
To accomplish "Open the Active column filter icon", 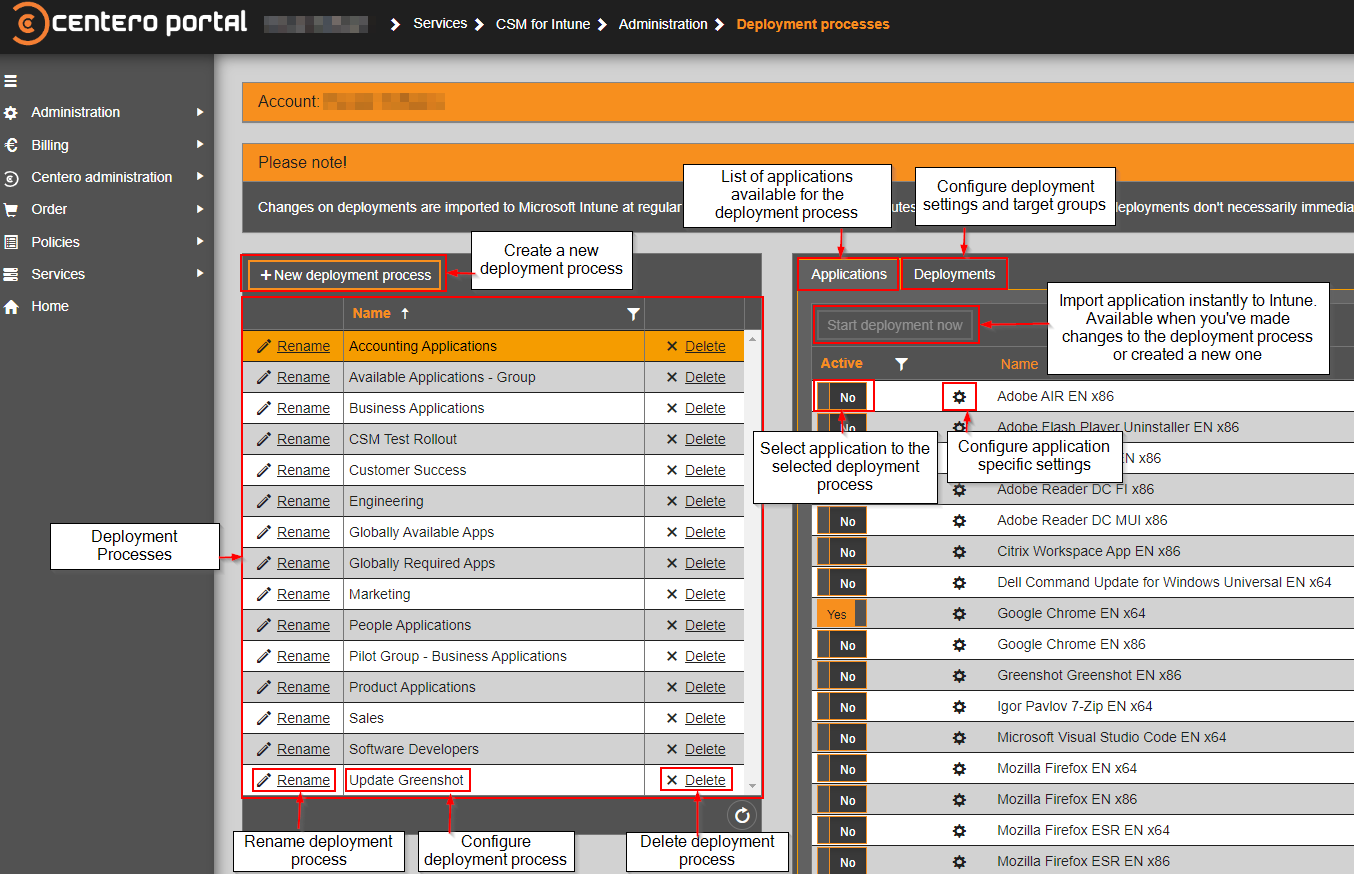I will coord(901,364).
